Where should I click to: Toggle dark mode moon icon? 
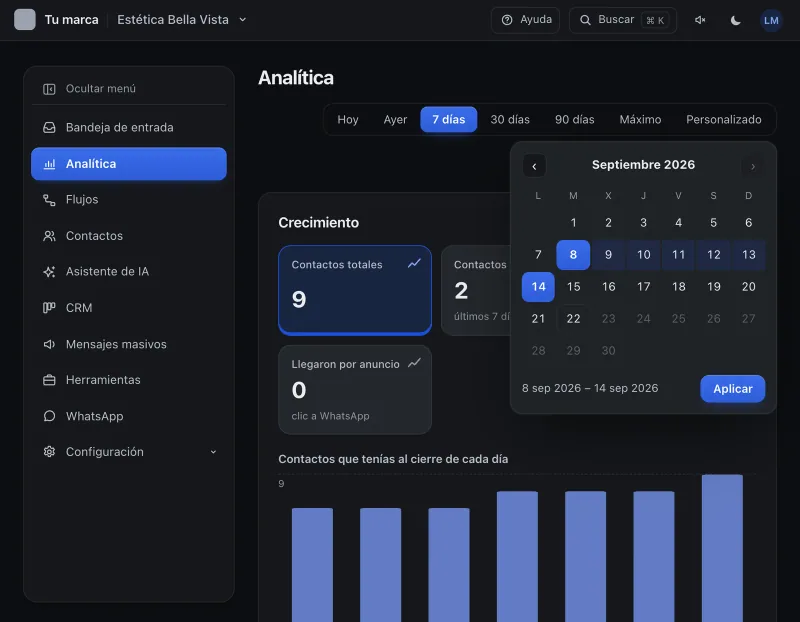735,20
